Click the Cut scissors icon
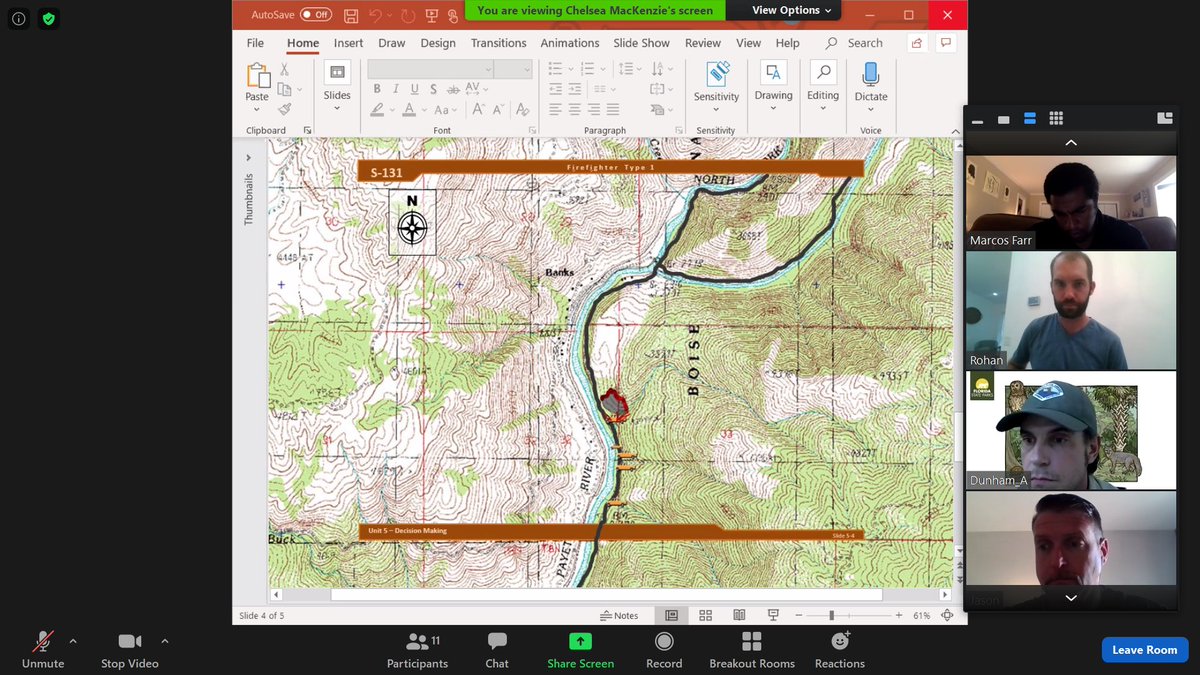 click(x=284, y=70)
